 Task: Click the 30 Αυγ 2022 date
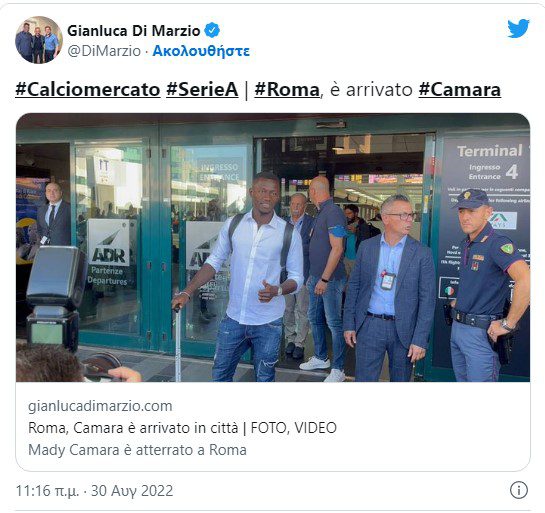[x=132, y=491]
